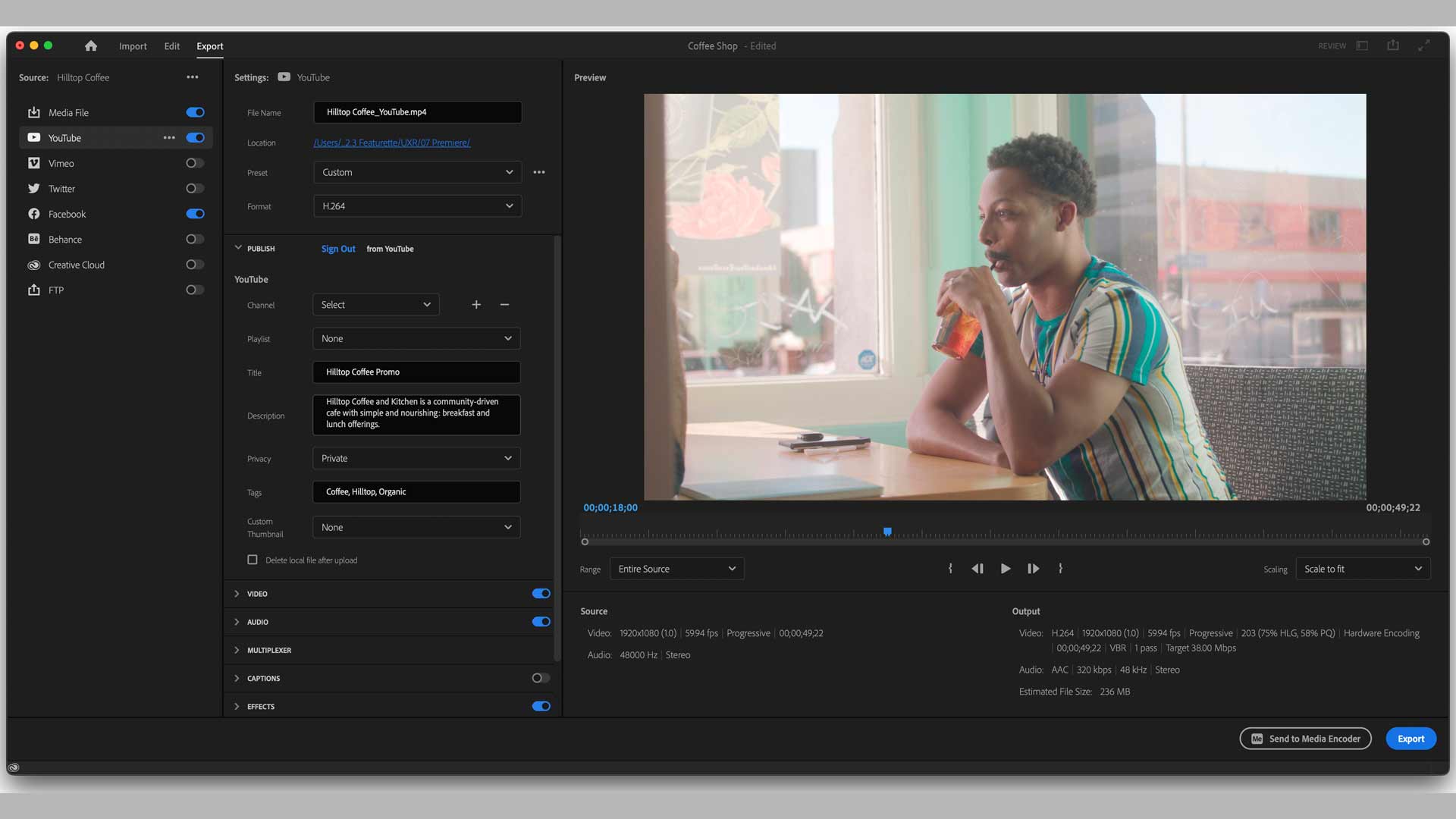Screen dimensions: 1456x819
Task: Step back one frame in preview
Action: [x=977, y=569]
